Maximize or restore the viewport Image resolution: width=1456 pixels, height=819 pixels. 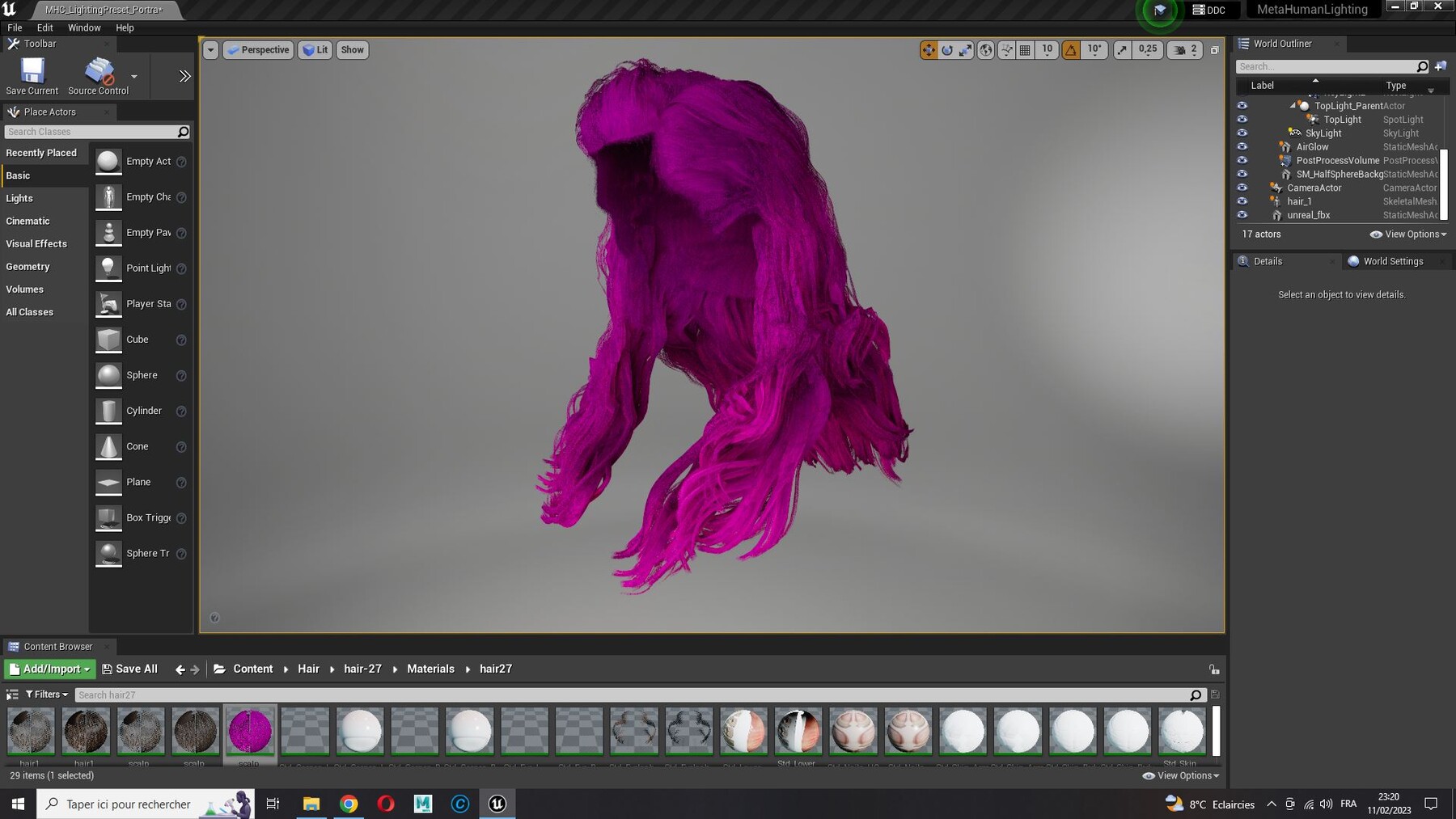pyautogui.click(x=1214, y=50)
